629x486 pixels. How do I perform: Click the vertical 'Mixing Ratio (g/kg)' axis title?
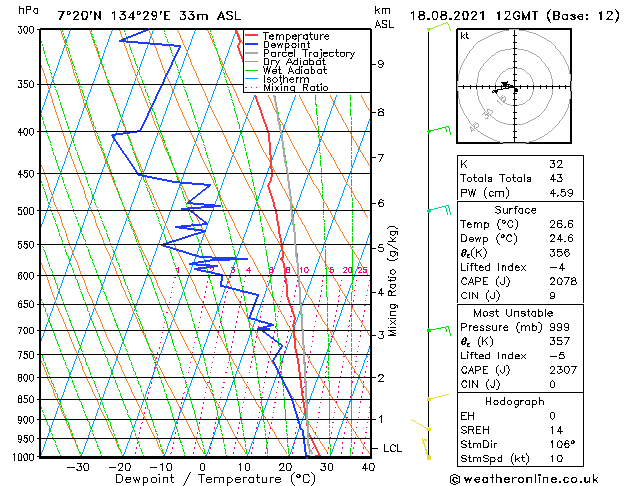393,281
